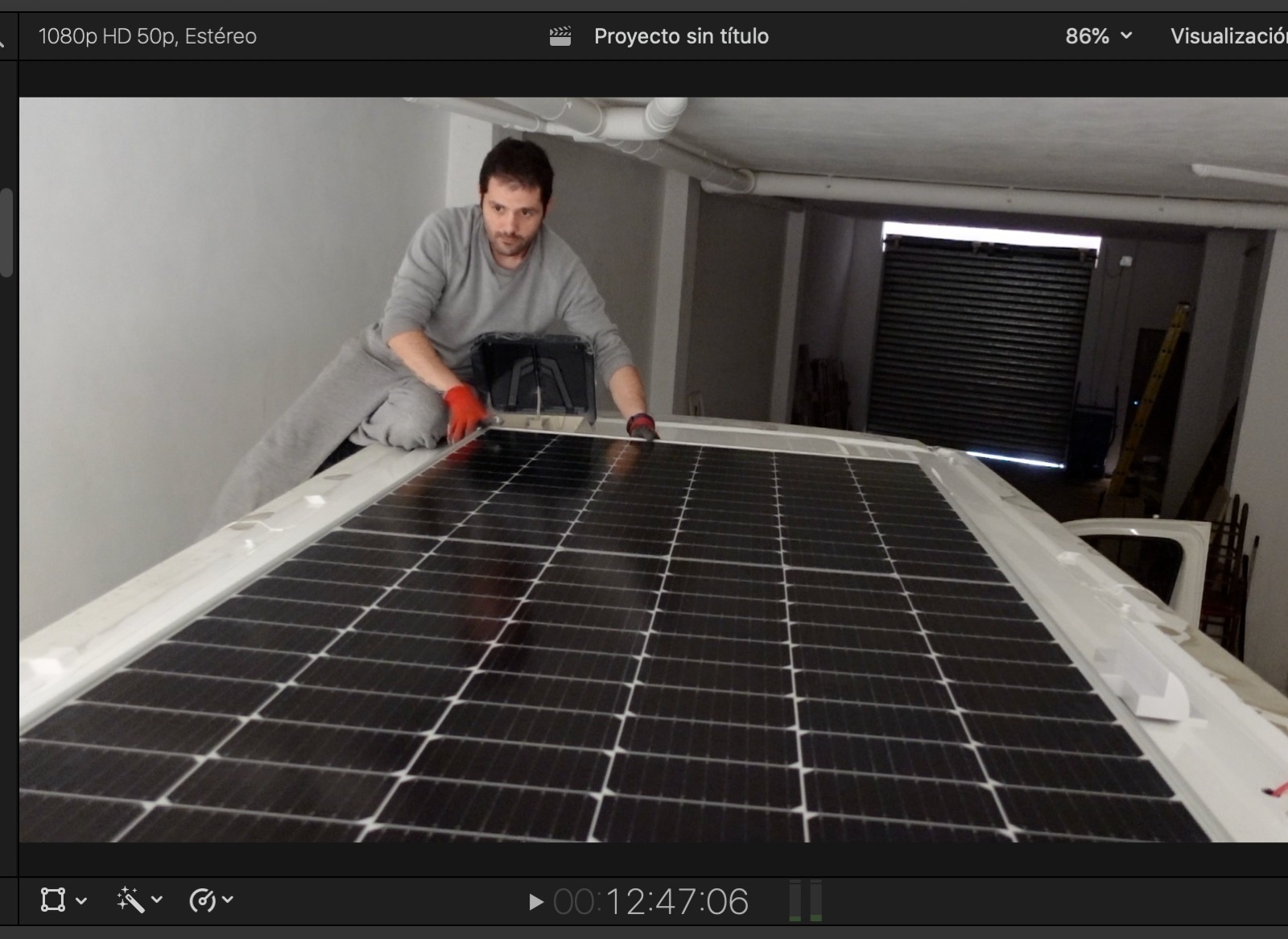Click the 1080p HD 50p, Estéreo format text
The height and width of the screenshot is (939, 1288).
(x=147, y=36)
